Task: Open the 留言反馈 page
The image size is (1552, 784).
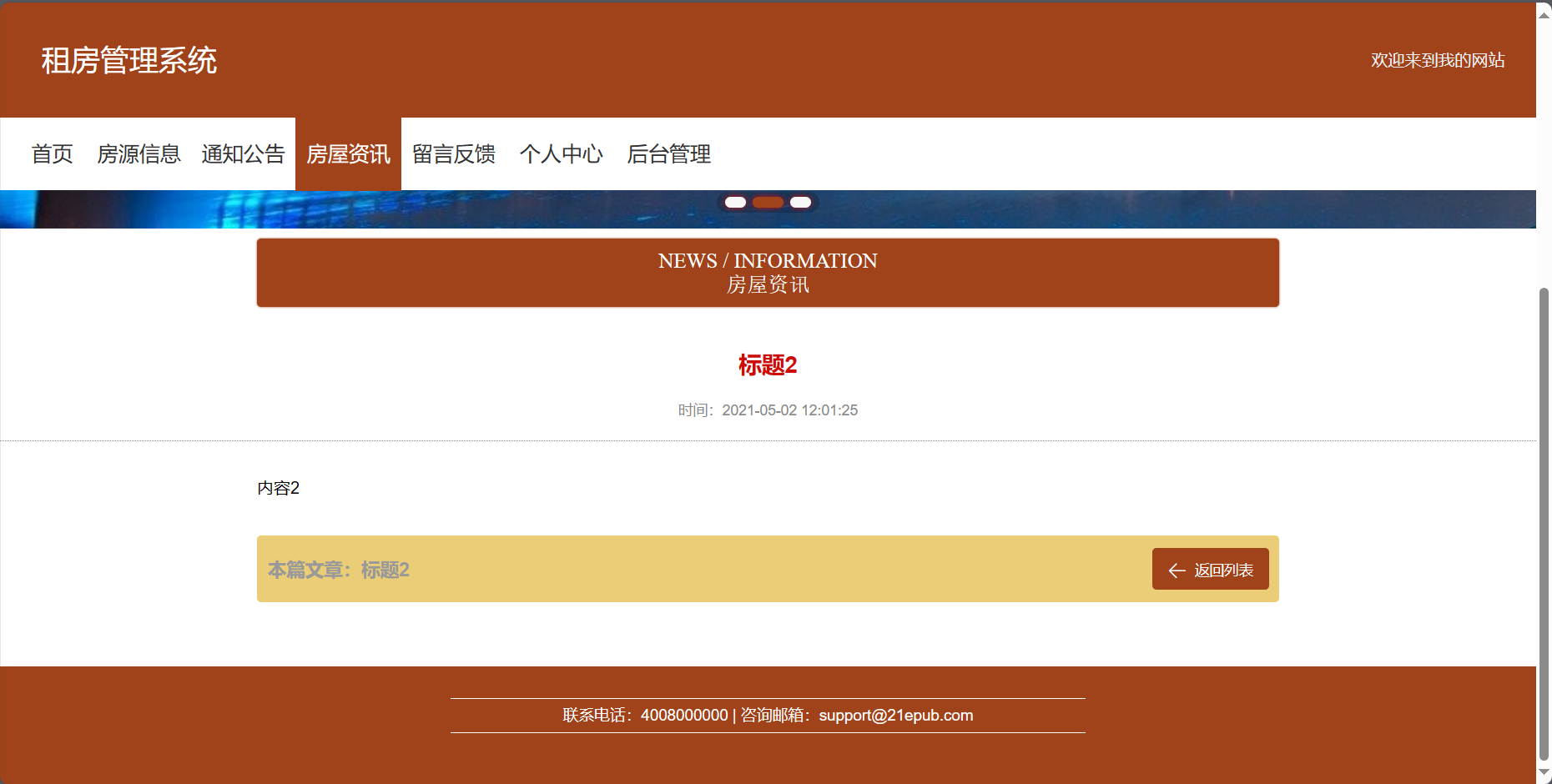Action: (x=454, y=154)
